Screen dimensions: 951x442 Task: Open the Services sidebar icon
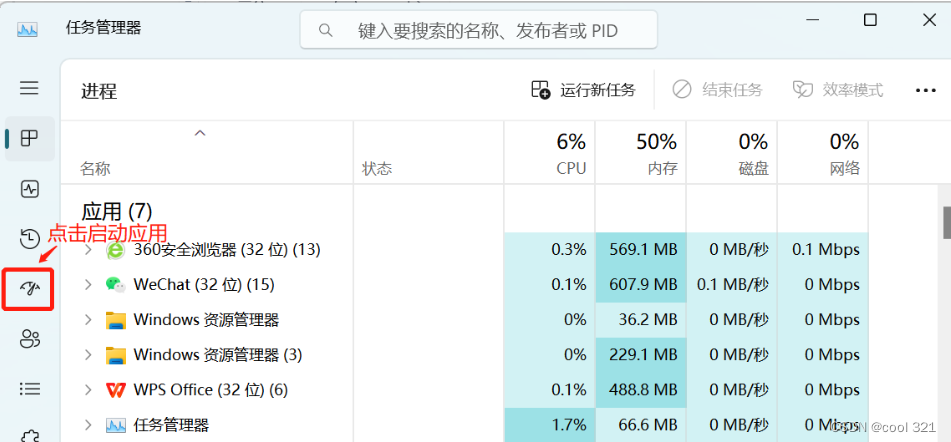tap(30, 435)
